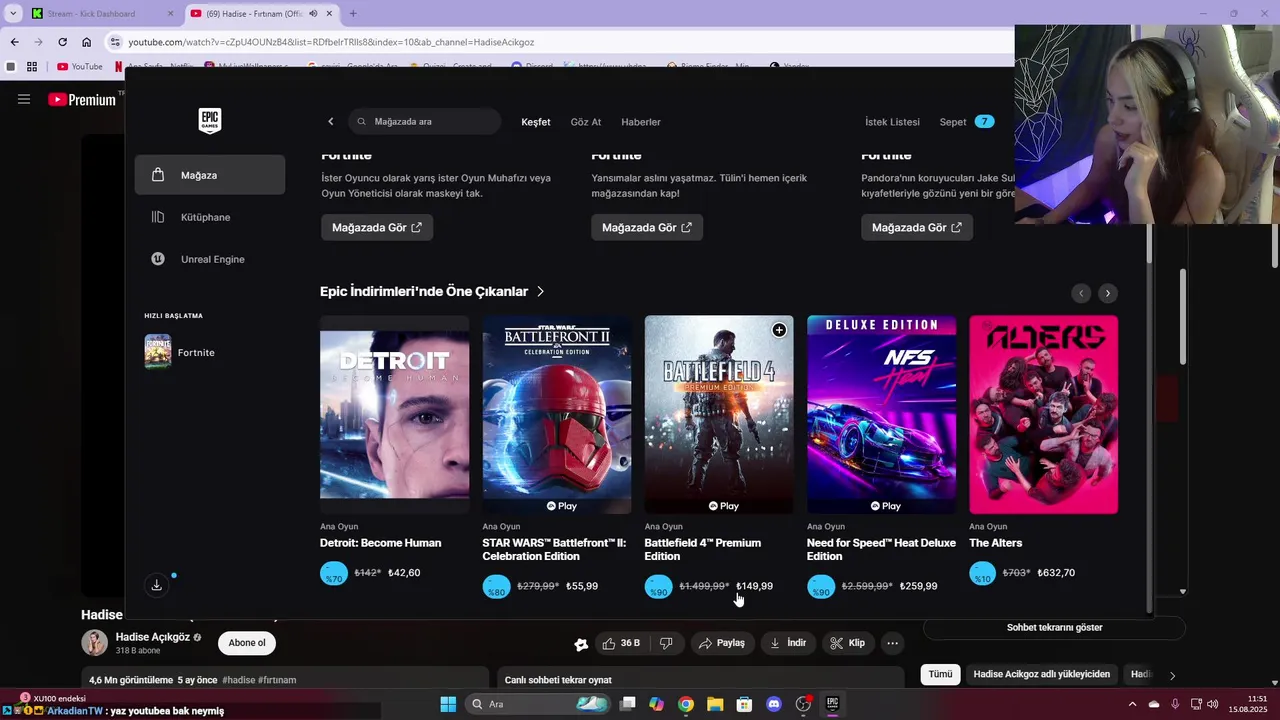This screenshot has width=1280, height=720.
Task: Click Paylaş share button
Action: (722, 643)
